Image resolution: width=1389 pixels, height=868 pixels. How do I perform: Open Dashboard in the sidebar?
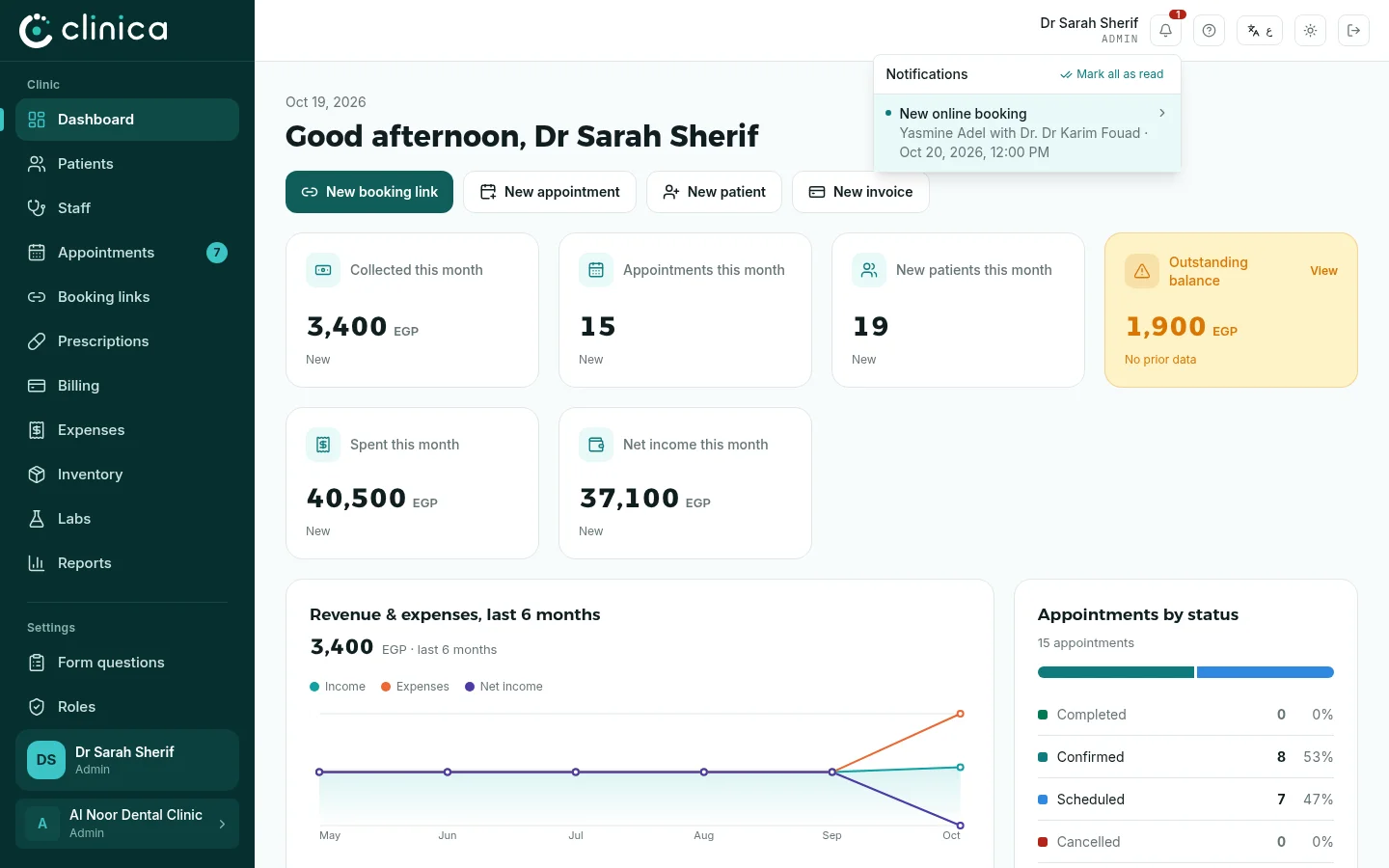point(127,120)
